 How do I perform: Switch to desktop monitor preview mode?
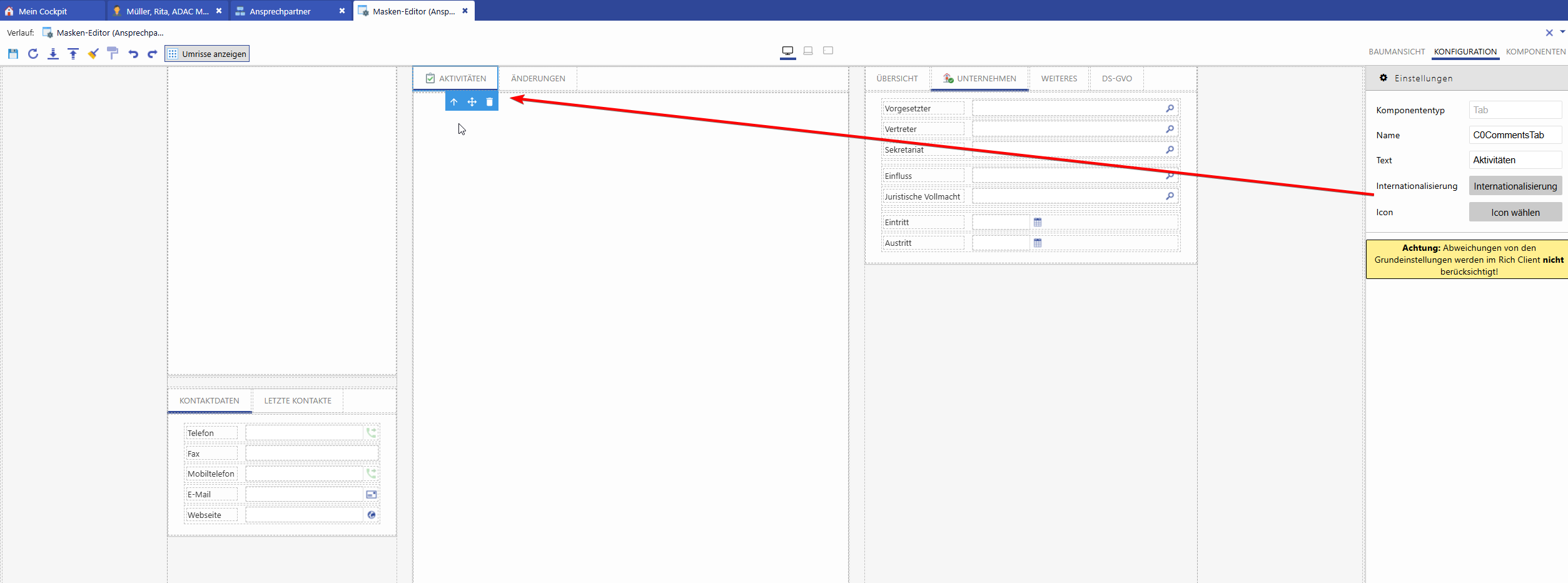tap(787, 51)
